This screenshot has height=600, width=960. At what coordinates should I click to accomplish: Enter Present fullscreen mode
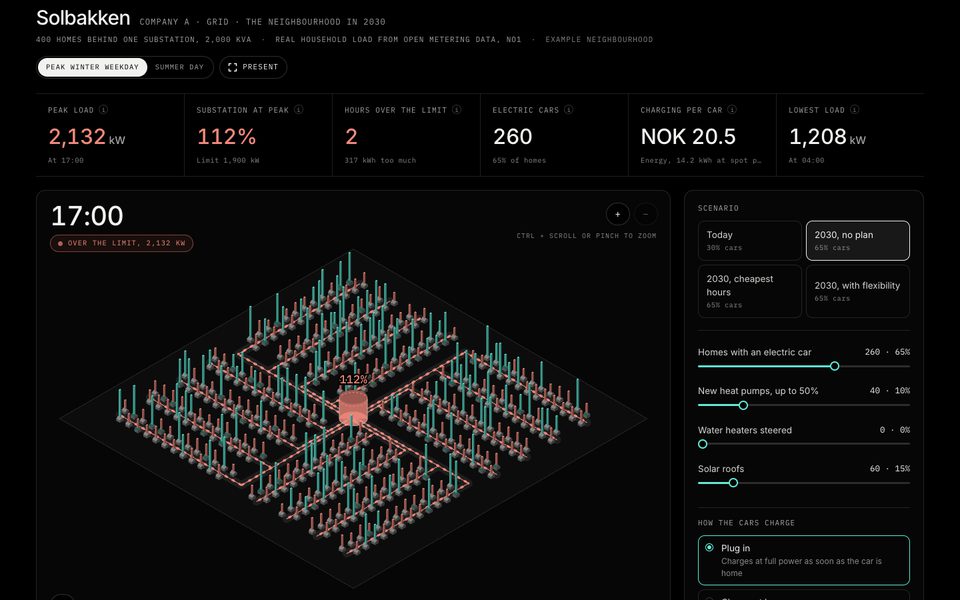click(253, 67)
